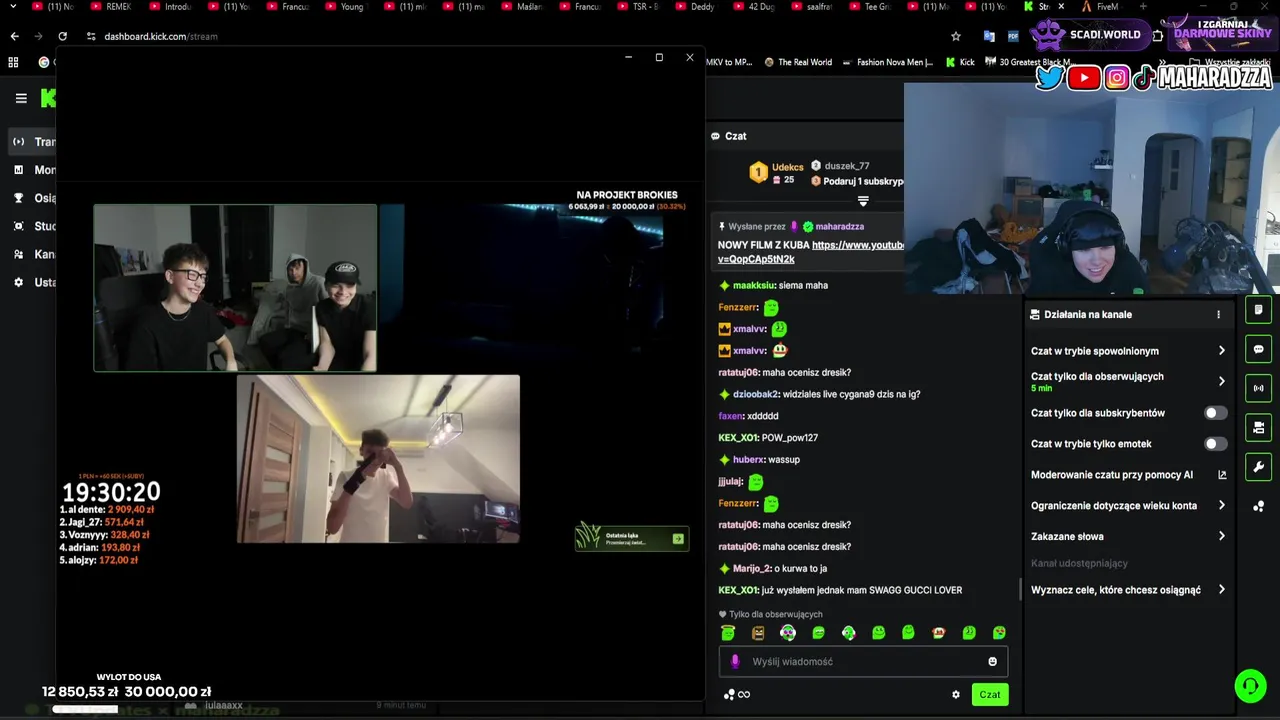Switch to the REMEK browser tab
The image size is (1280, 720).
coord(112,7)
